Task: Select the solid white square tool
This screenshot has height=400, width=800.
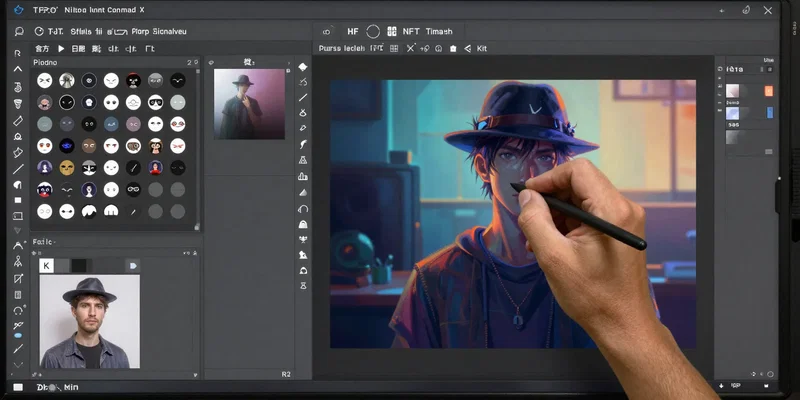Action: click(18, 200)
